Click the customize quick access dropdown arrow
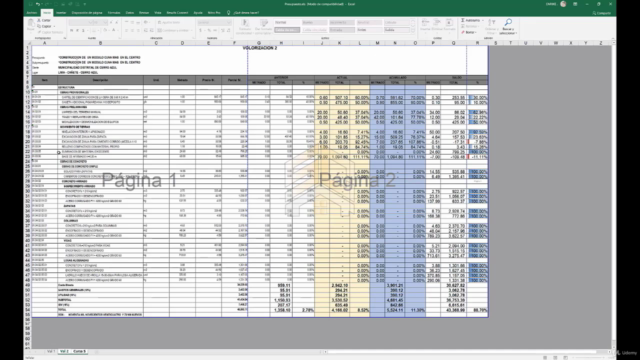The image size is (640, 360). pyautogui.click(x=84, y=4)
